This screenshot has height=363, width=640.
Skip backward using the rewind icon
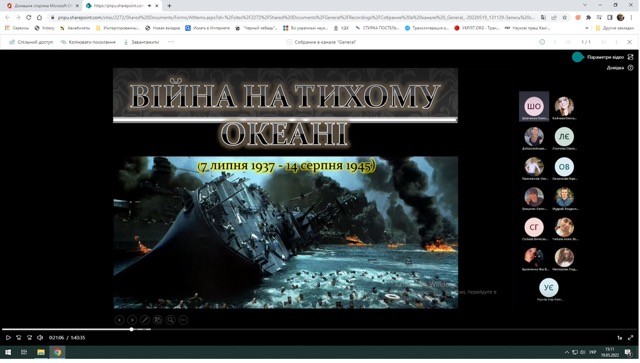(19, 338)
